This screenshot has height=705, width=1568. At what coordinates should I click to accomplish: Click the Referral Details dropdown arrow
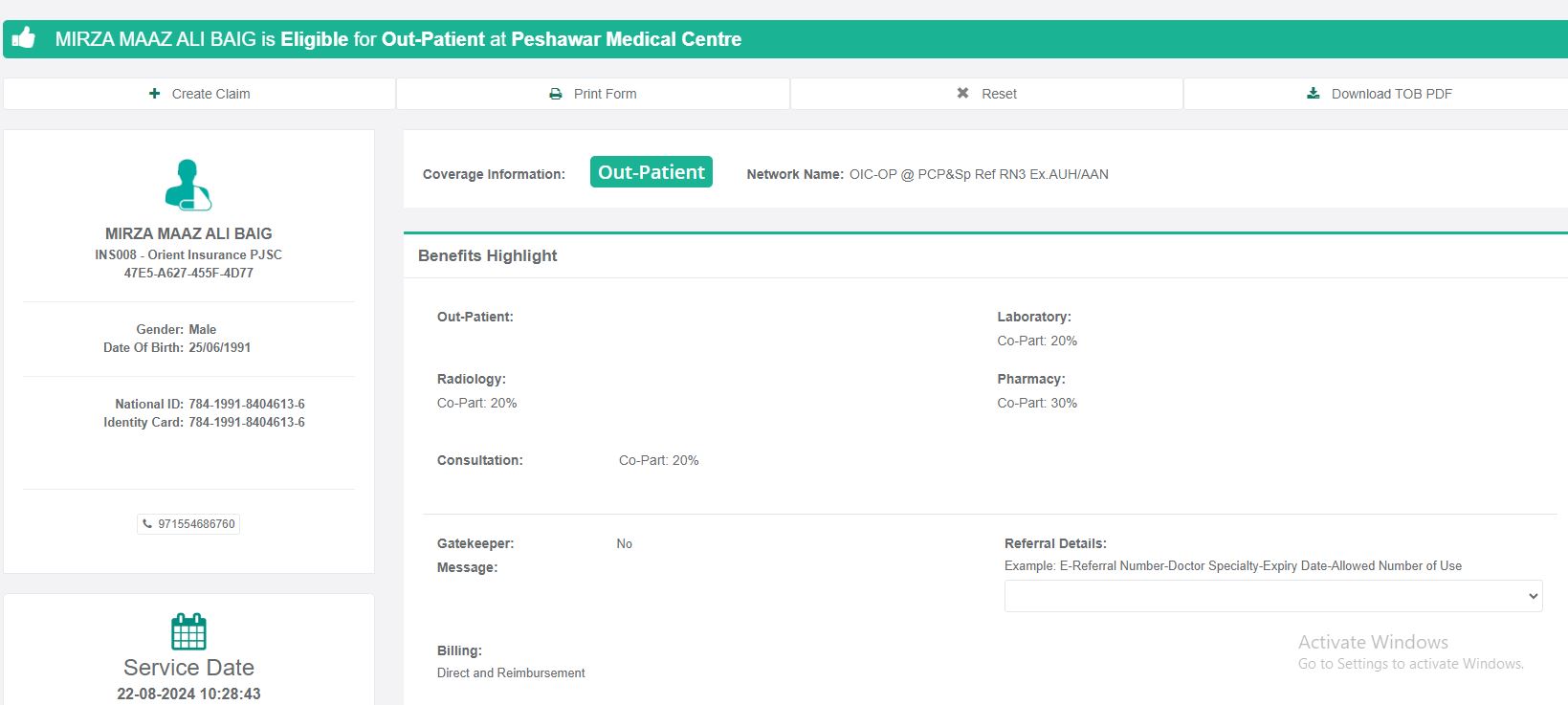tap(1533, 596)
